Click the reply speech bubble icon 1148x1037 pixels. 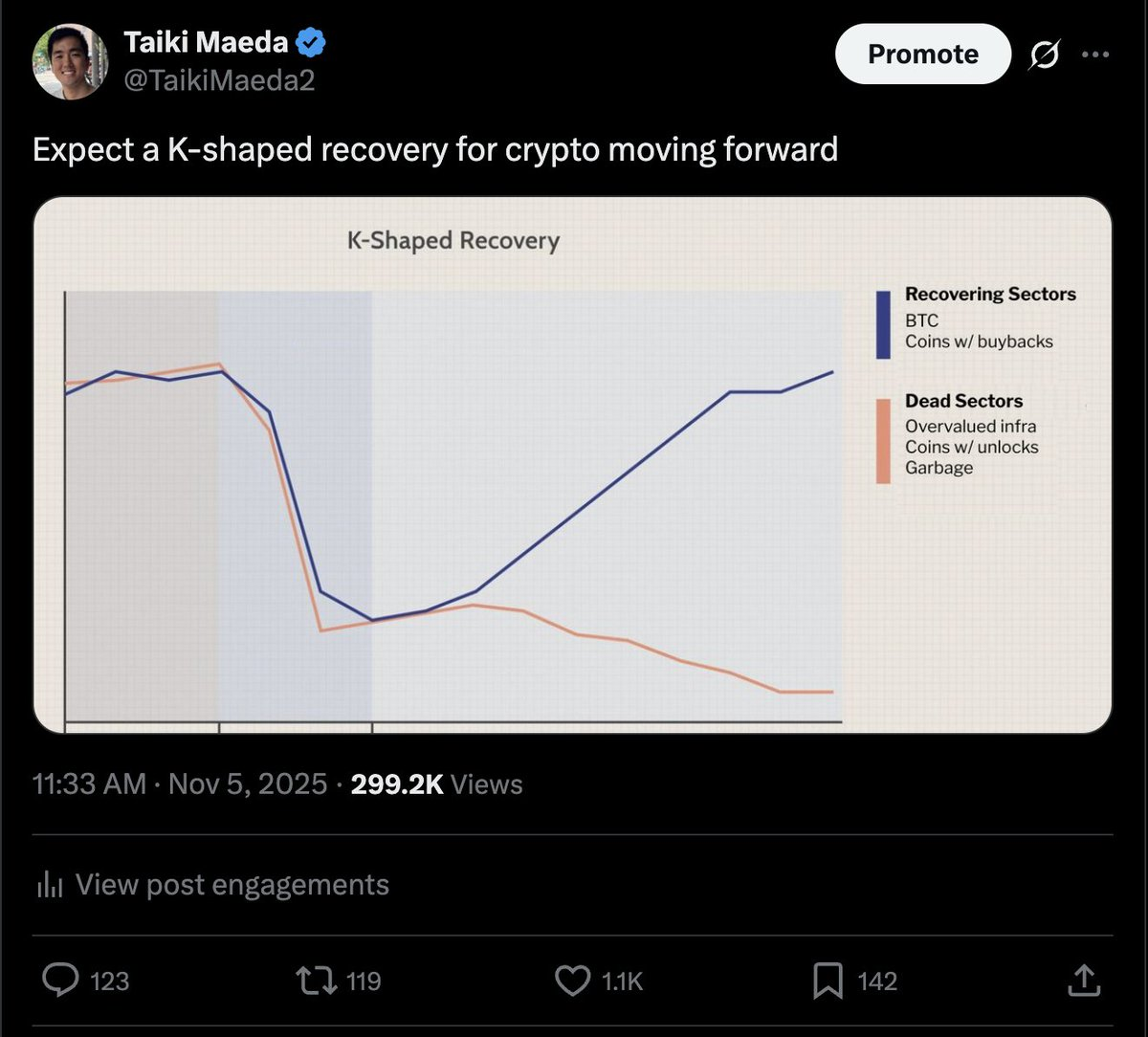tap(62, 981)
